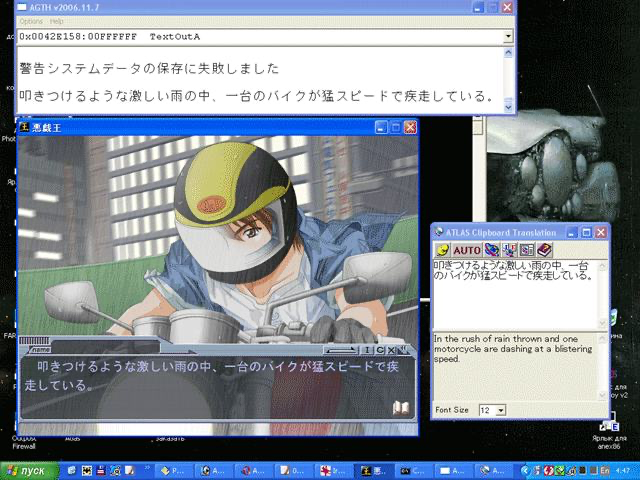Click the 'I' button in the game message bar

coord(367,350)
